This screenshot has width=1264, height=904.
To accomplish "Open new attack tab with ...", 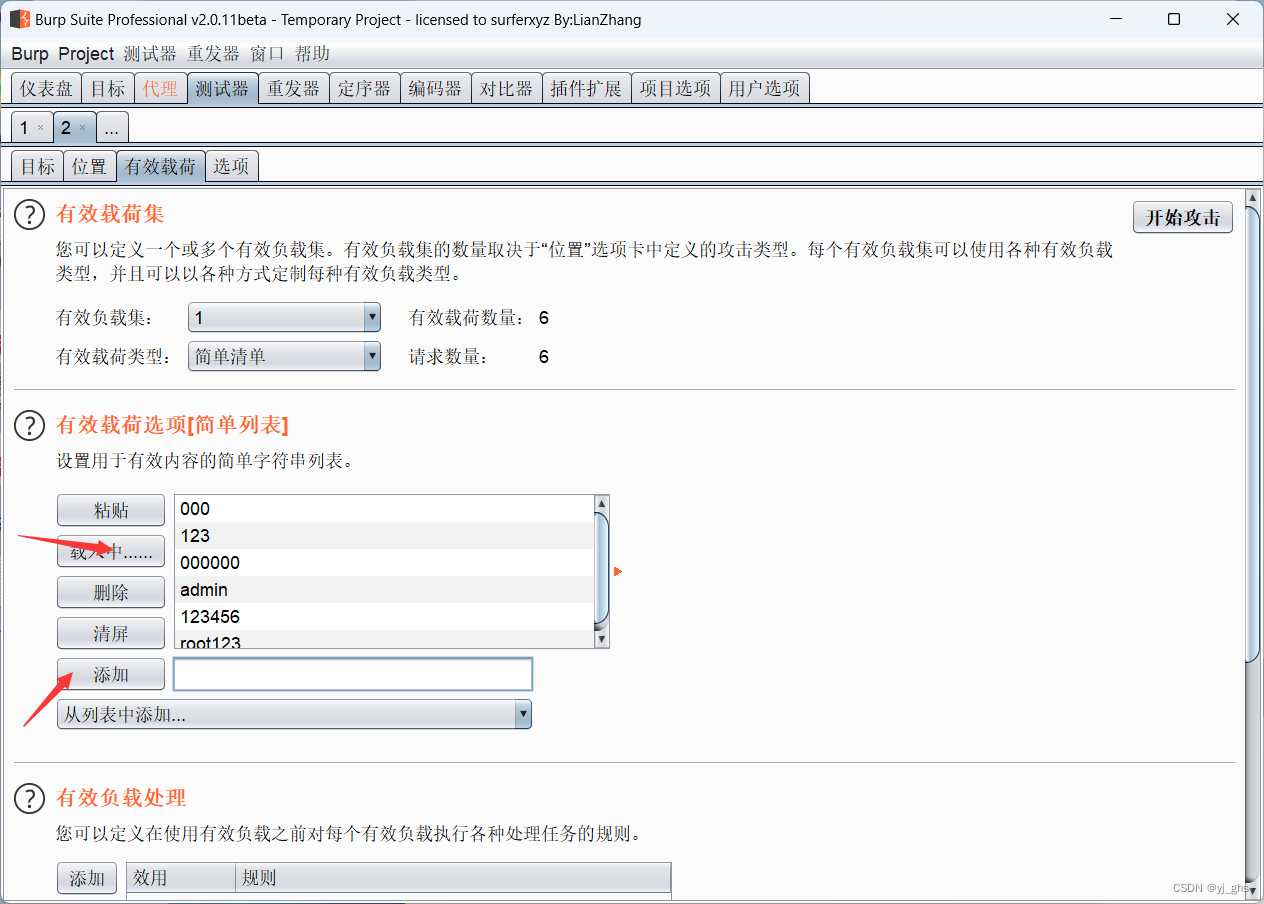I will tap(112, 128).
